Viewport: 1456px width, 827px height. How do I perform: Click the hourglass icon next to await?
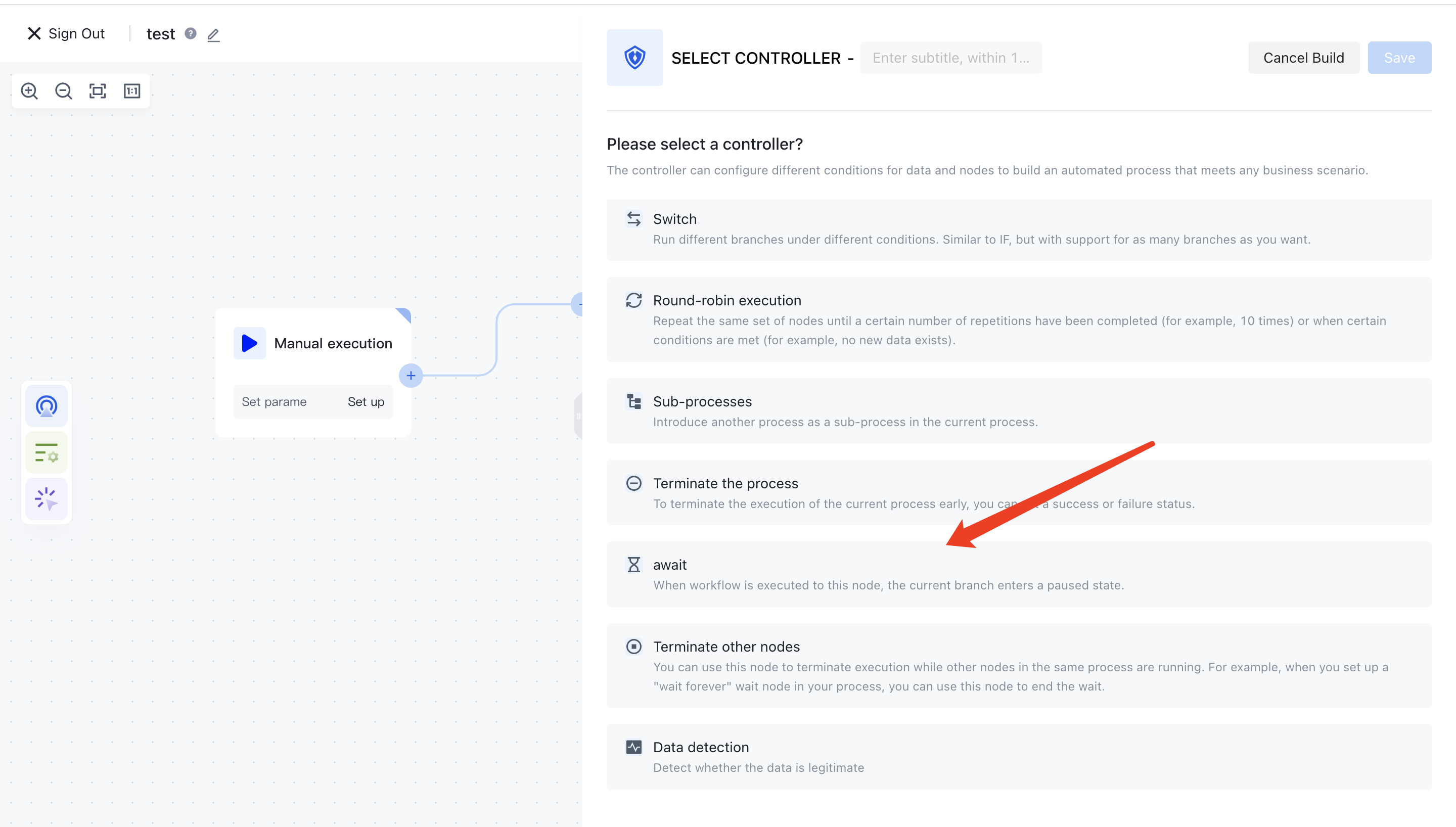tap(634, 564)
